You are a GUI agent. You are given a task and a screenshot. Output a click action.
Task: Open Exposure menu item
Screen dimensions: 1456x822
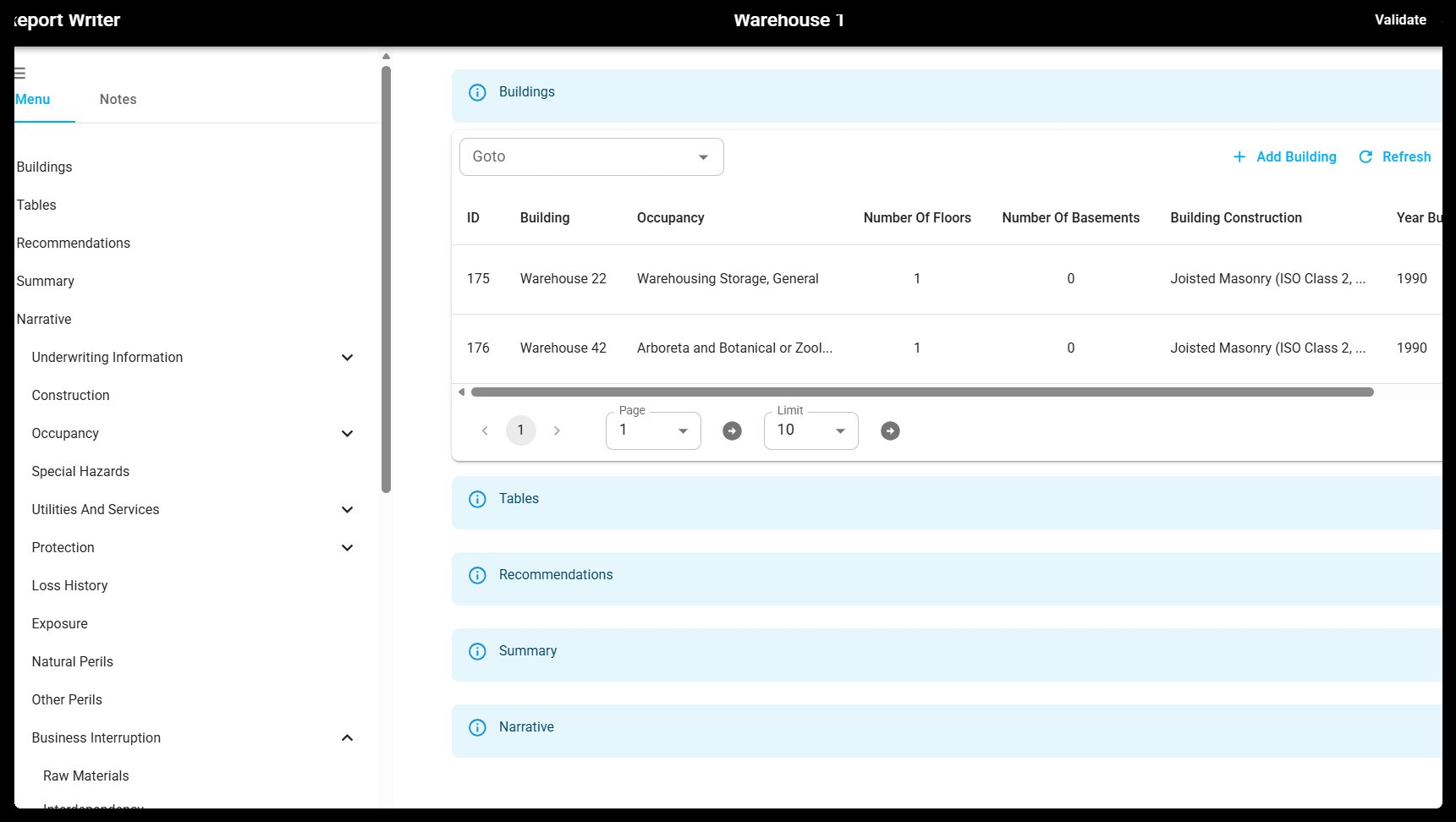pyautogui.click(x=59, y=624)
